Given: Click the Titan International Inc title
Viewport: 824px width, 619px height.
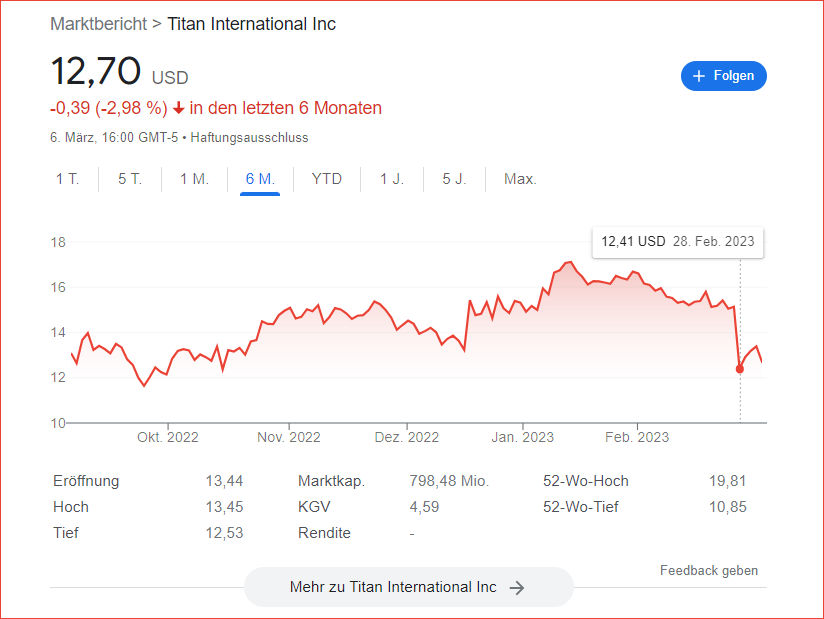Looking at the screenshot, I should [251, 24].
